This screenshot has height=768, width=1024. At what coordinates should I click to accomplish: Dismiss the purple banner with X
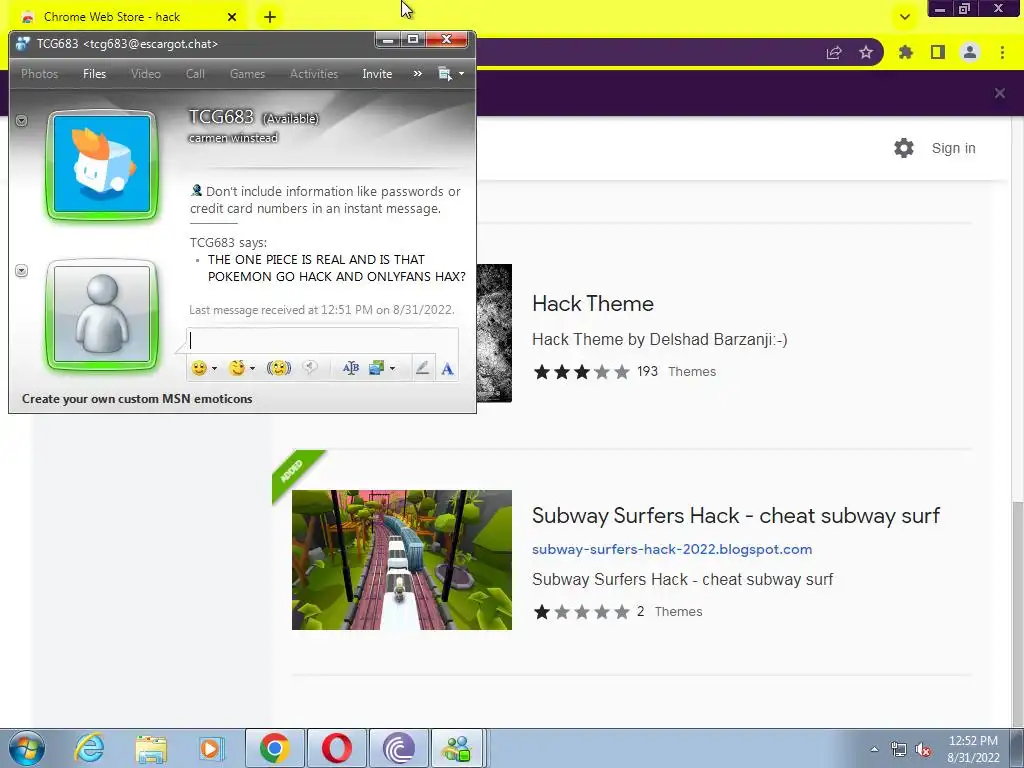tap(1000, 93)
